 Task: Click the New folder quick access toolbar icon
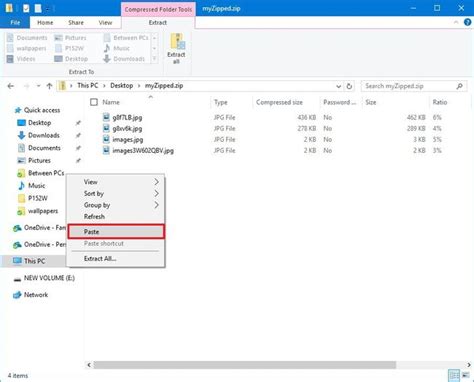pyautogui.click(x=38, y=8)
